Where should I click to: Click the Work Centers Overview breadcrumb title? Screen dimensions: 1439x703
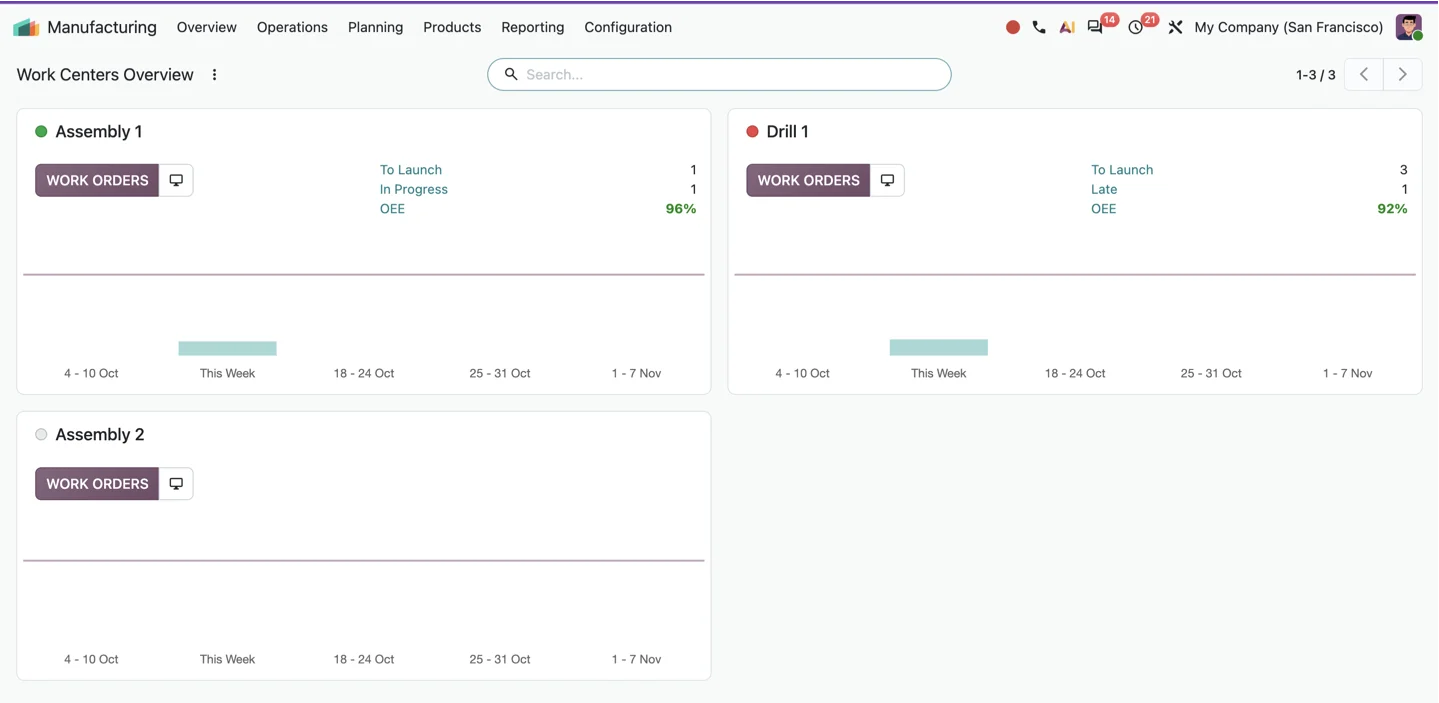tap(105, 75)
